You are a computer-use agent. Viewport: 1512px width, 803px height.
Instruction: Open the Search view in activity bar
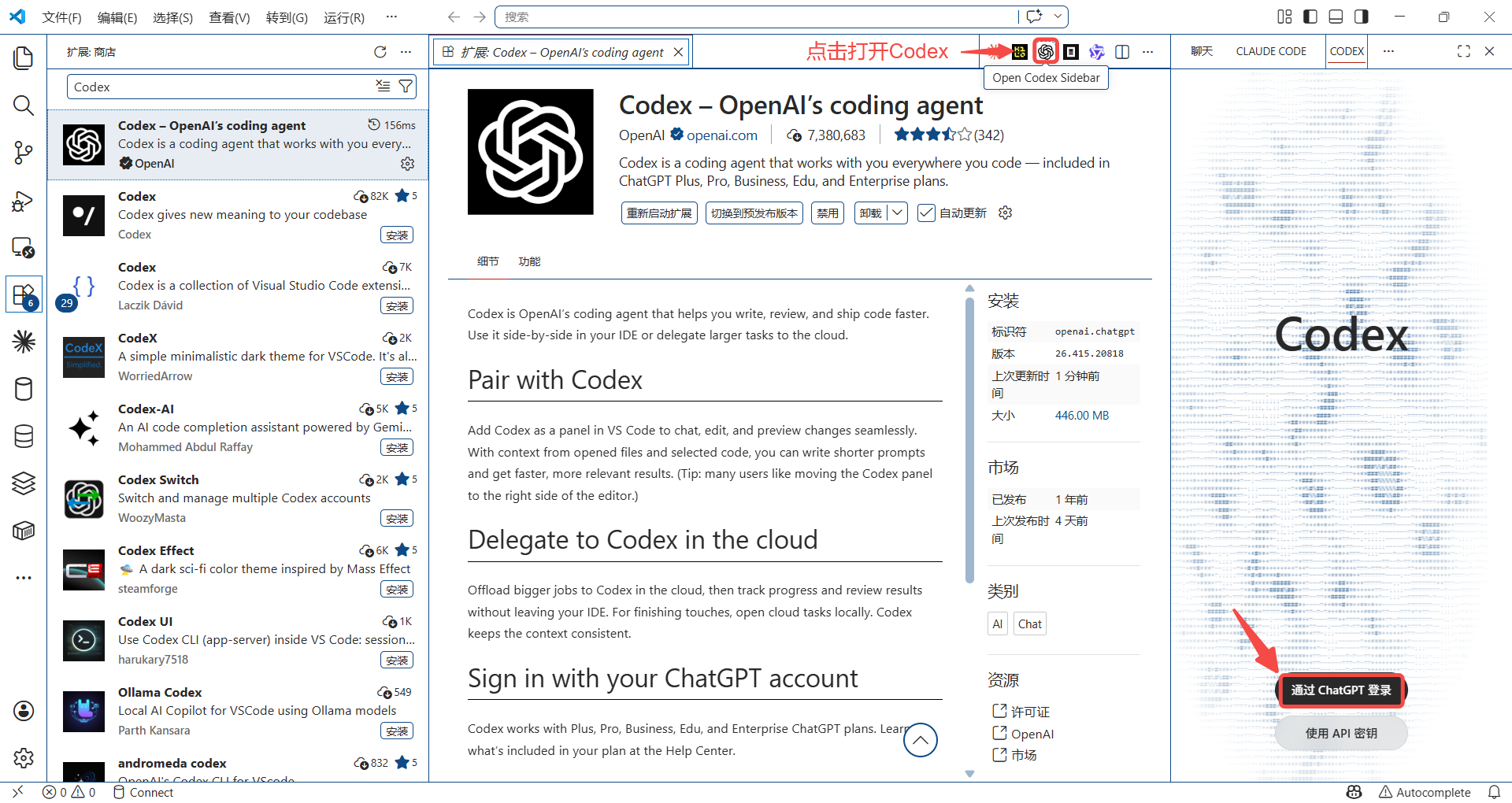(24, 105)
